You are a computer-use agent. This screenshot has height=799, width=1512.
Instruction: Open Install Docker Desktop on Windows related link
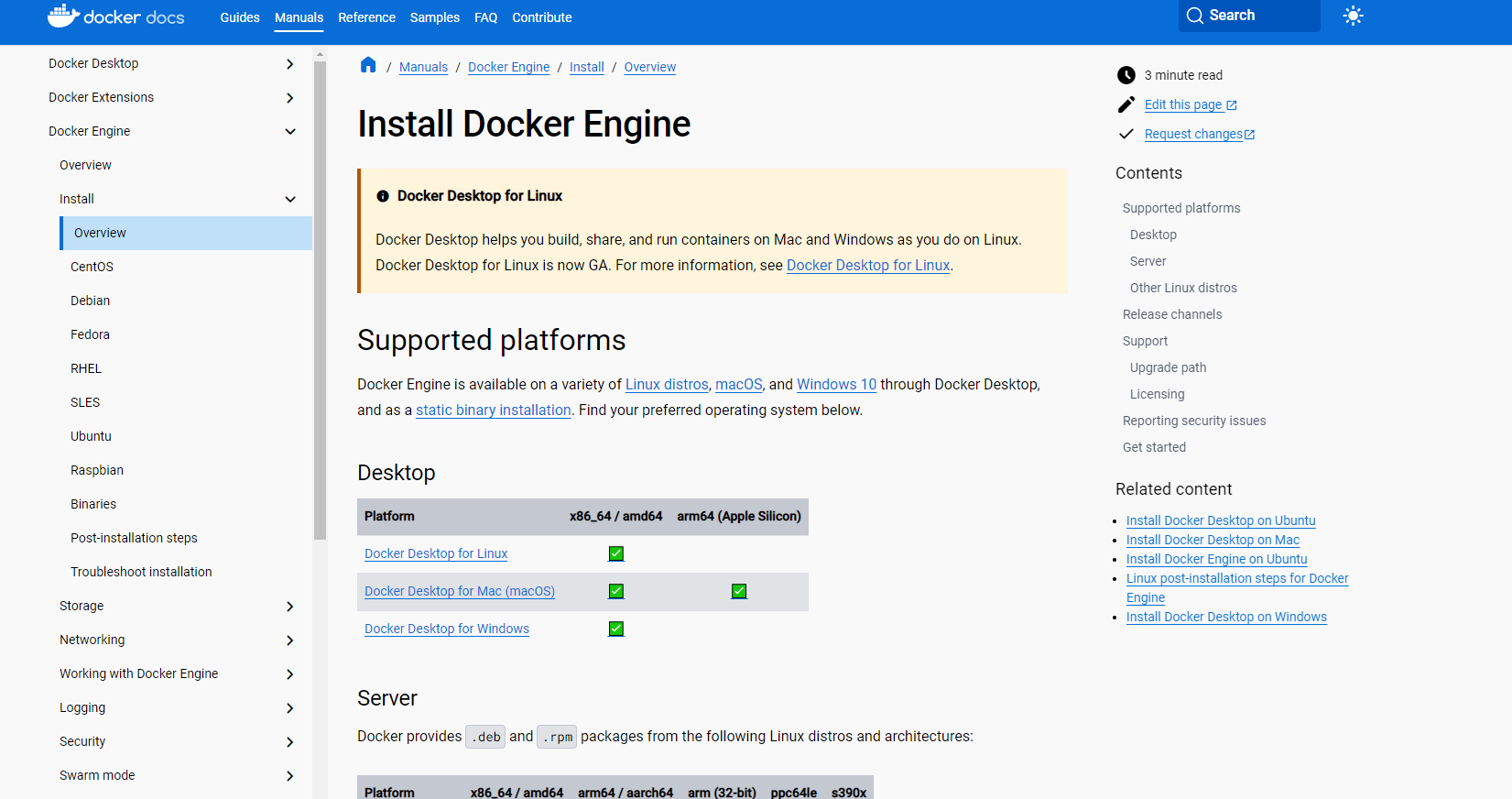(1226, 617)
